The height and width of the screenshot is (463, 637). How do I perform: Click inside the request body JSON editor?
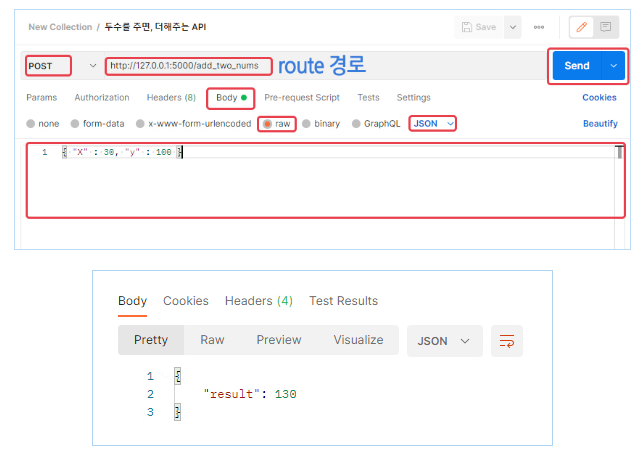coord(325,181)
